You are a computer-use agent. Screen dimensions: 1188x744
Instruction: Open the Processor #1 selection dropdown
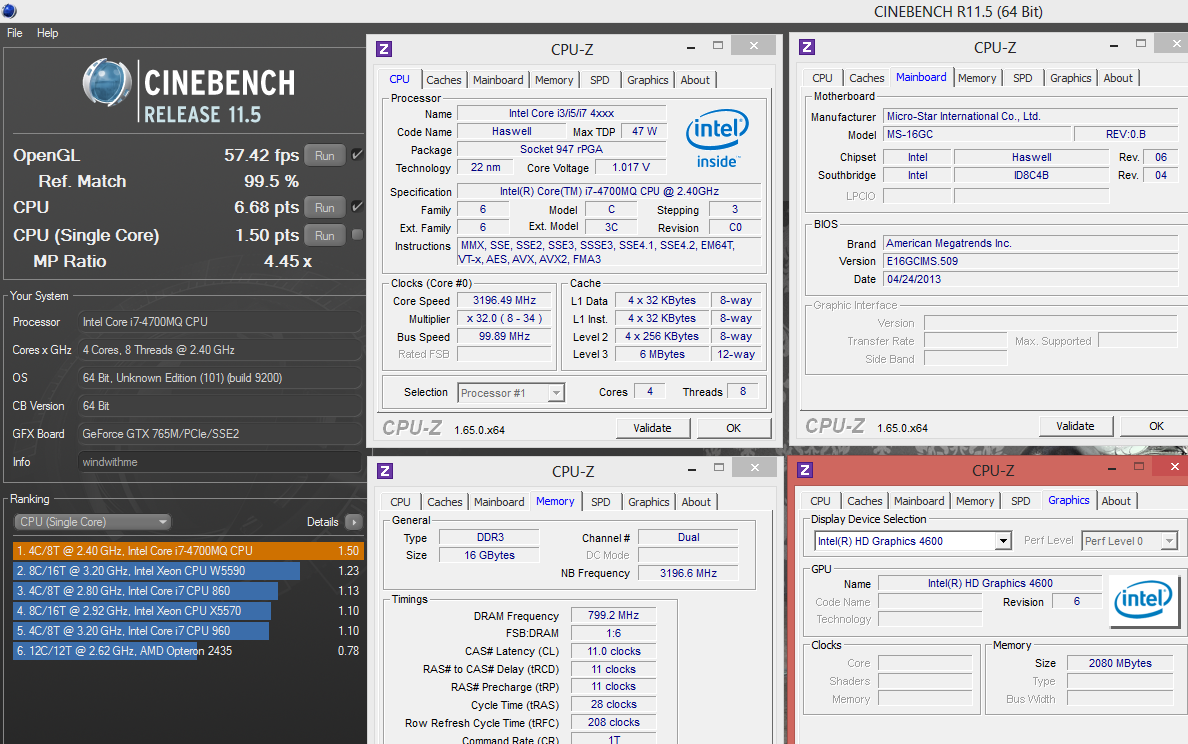[511, 392]
